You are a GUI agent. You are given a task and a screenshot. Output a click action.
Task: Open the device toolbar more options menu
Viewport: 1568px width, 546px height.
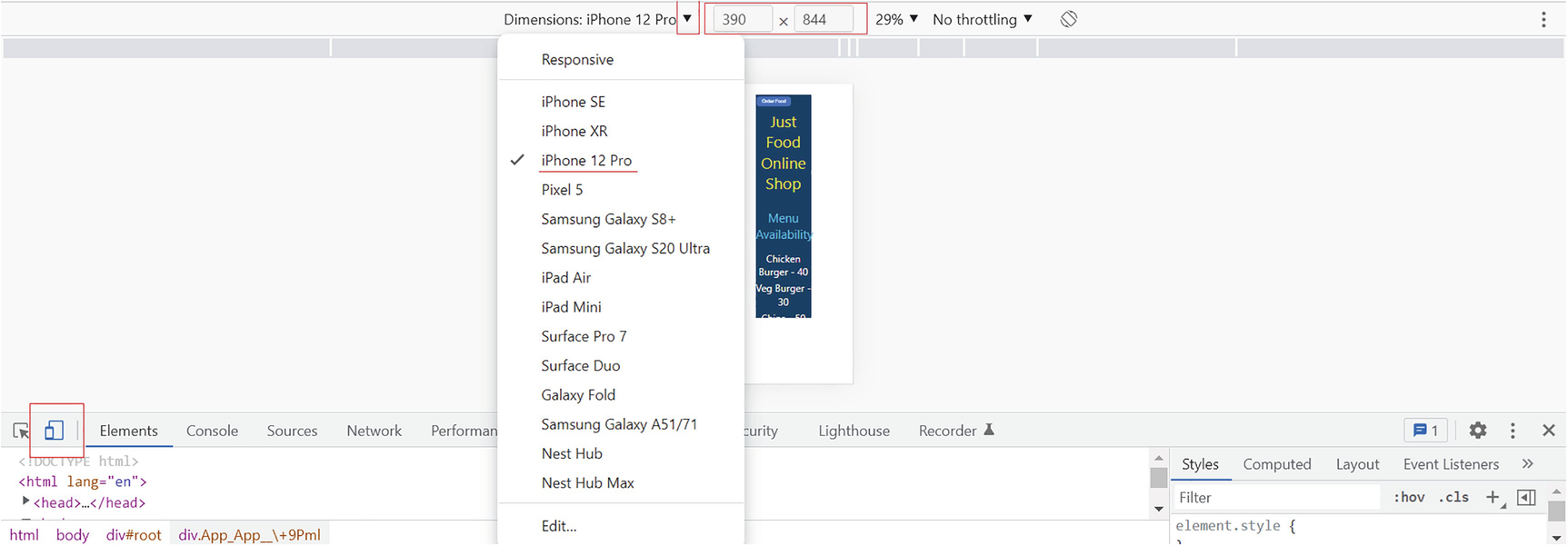[x=1543, y=19]
